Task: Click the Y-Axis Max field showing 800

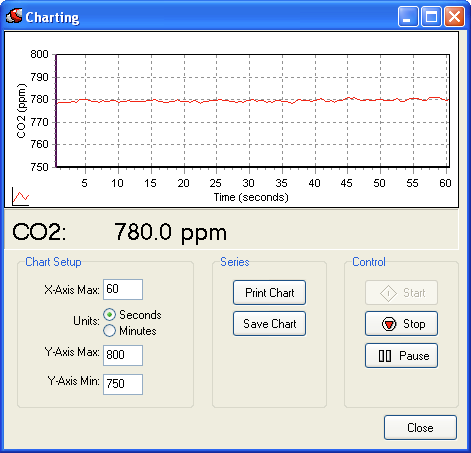Action: tap(123, 355)
